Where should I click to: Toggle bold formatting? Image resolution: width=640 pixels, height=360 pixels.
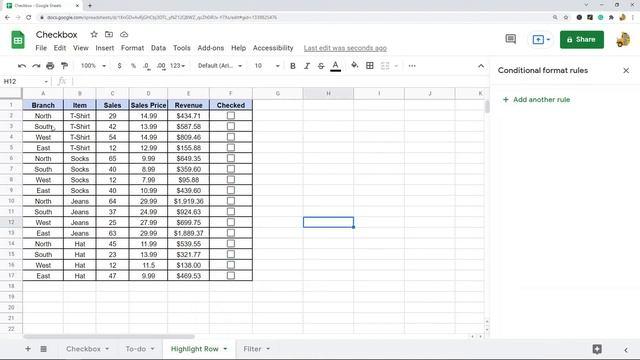(293, 66)
